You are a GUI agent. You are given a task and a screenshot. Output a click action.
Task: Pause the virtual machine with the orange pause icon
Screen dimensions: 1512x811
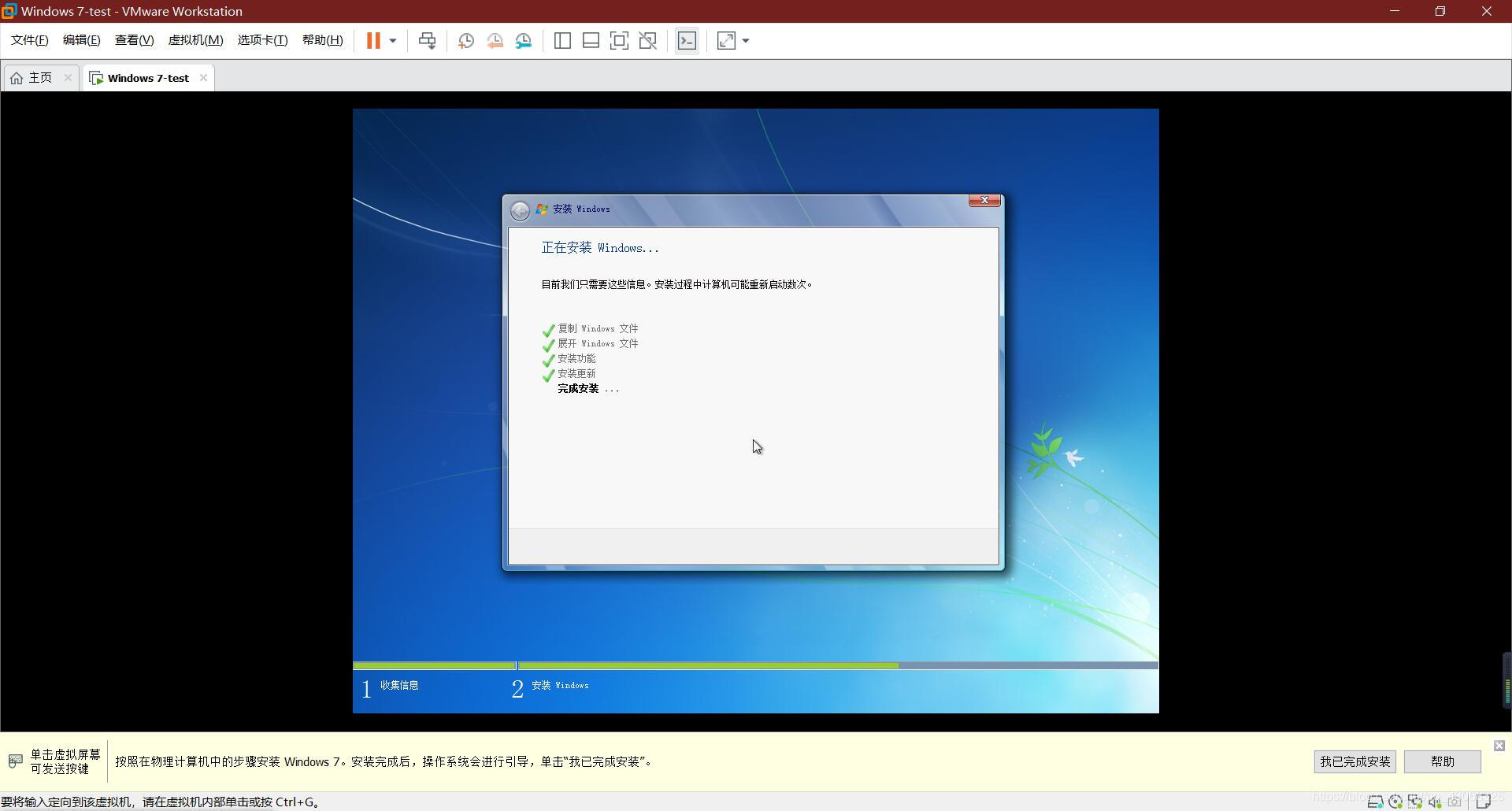click(x=373, y=40)
